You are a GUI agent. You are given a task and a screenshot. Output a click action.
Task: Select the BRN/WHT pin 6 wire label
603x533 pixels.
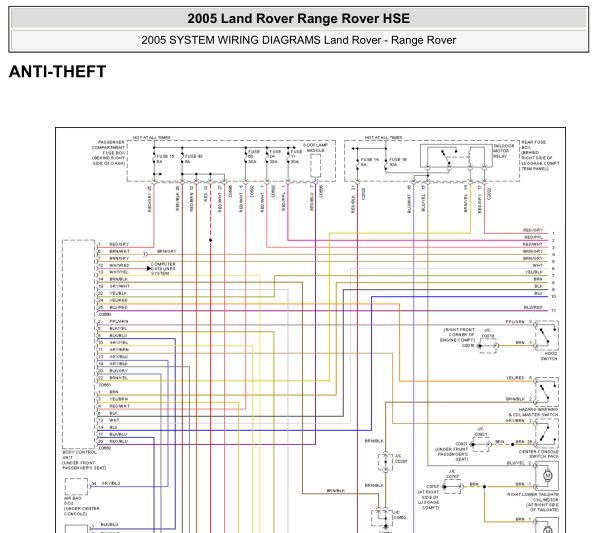[x=119, y=251]
